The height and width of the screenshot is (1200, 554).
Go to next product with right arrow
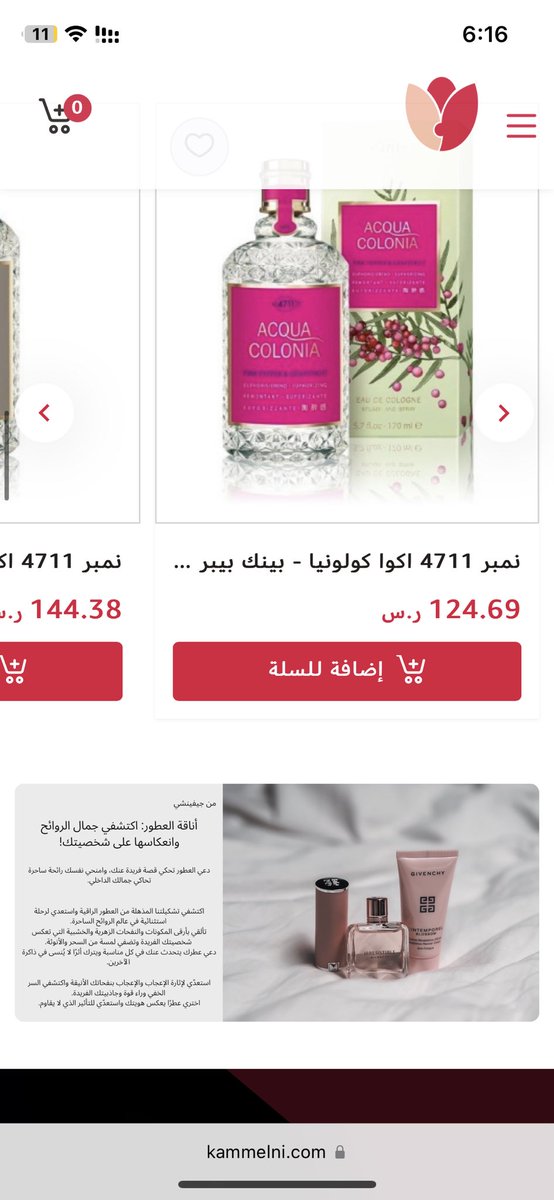503,412
